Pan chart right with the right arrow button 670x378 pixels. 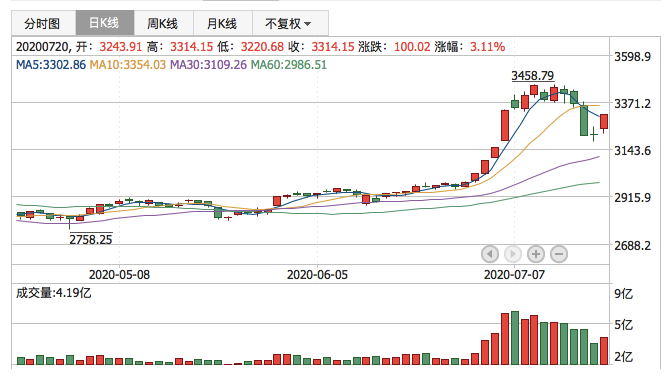point(513,254)
